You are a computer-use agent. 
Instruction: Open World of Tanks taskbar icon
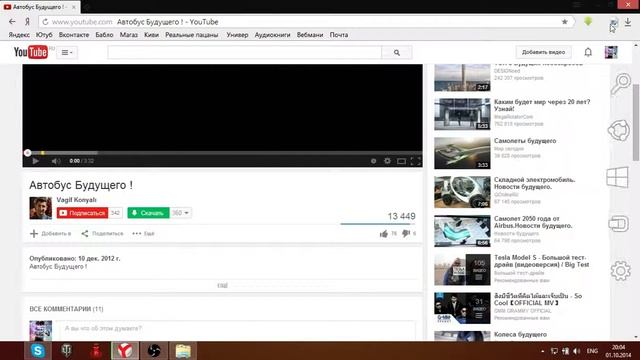point(67,351)
